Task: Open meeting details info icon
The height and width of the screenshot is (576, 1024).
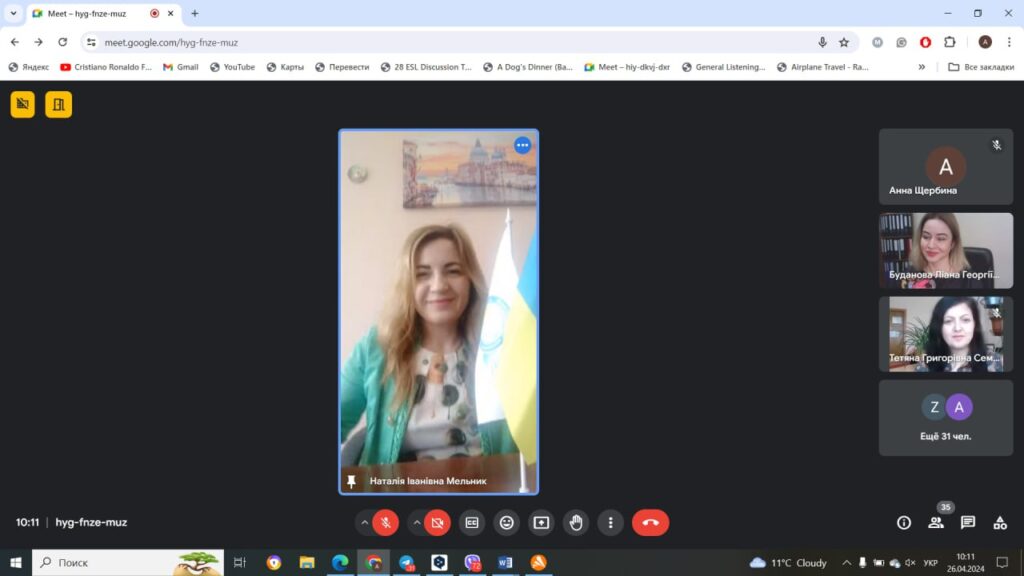Action: 904,522
